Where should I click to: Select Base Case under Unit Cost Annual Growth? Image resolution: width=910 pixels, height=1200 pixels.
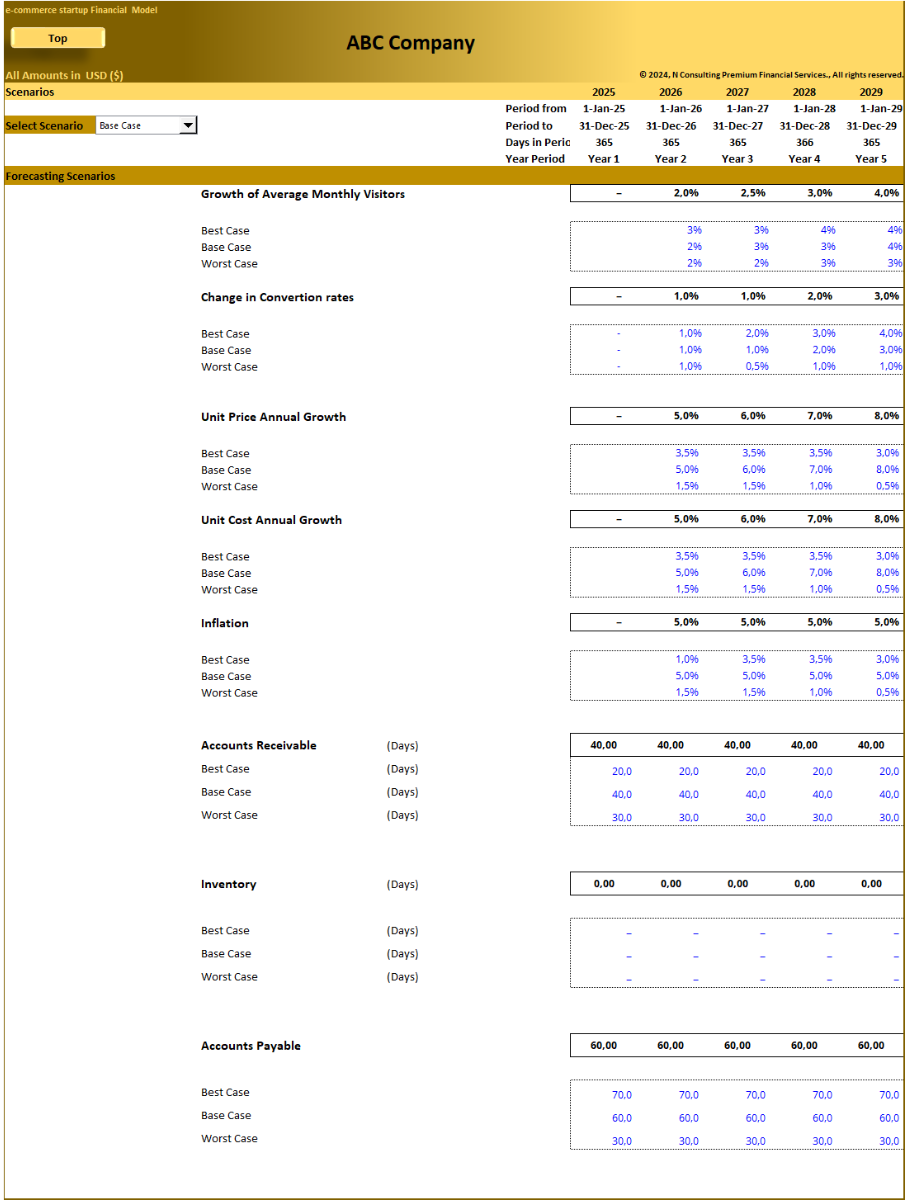[x=226, y=574]
